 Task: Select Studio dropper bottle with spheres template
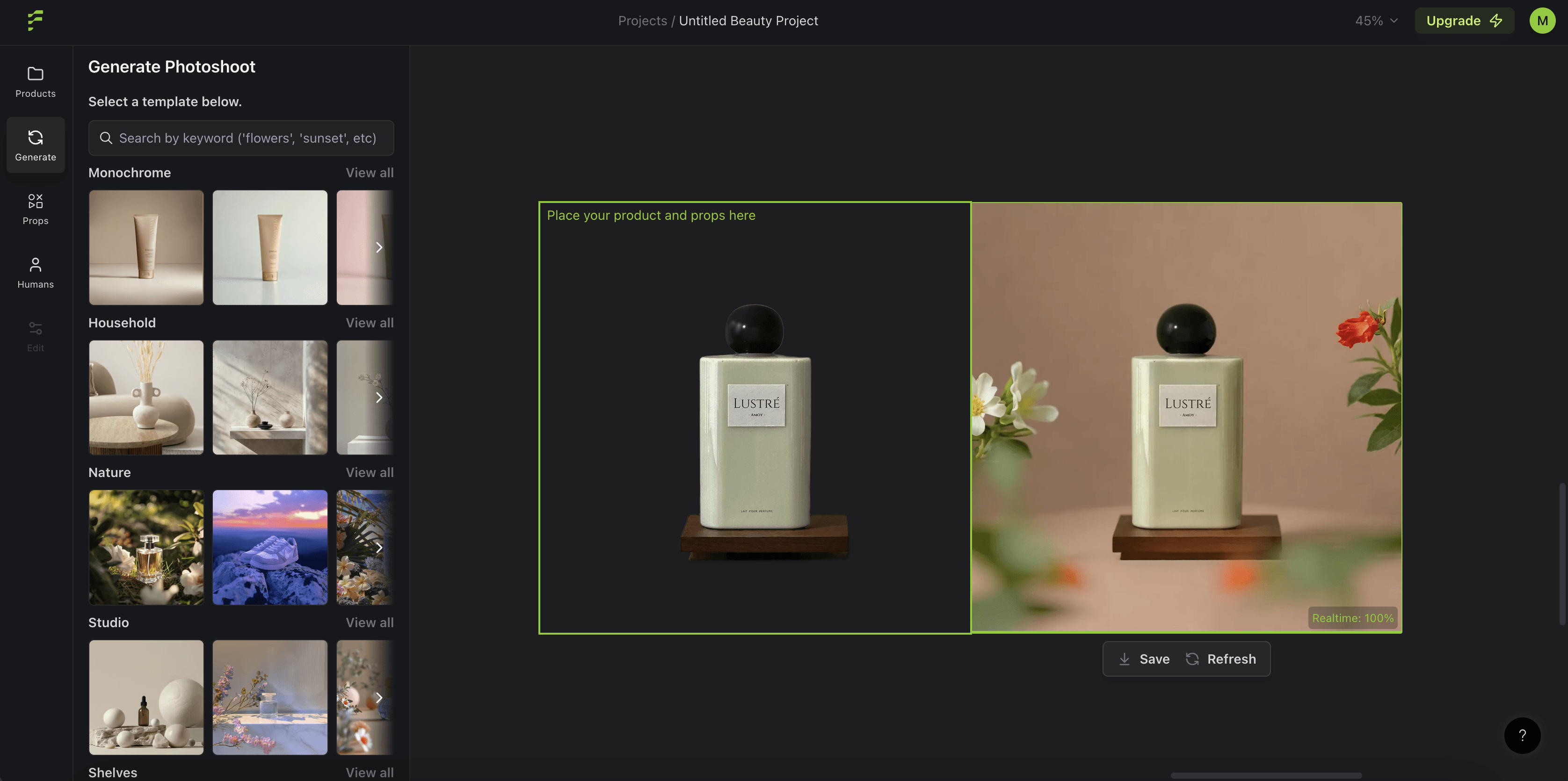(146, 698)
